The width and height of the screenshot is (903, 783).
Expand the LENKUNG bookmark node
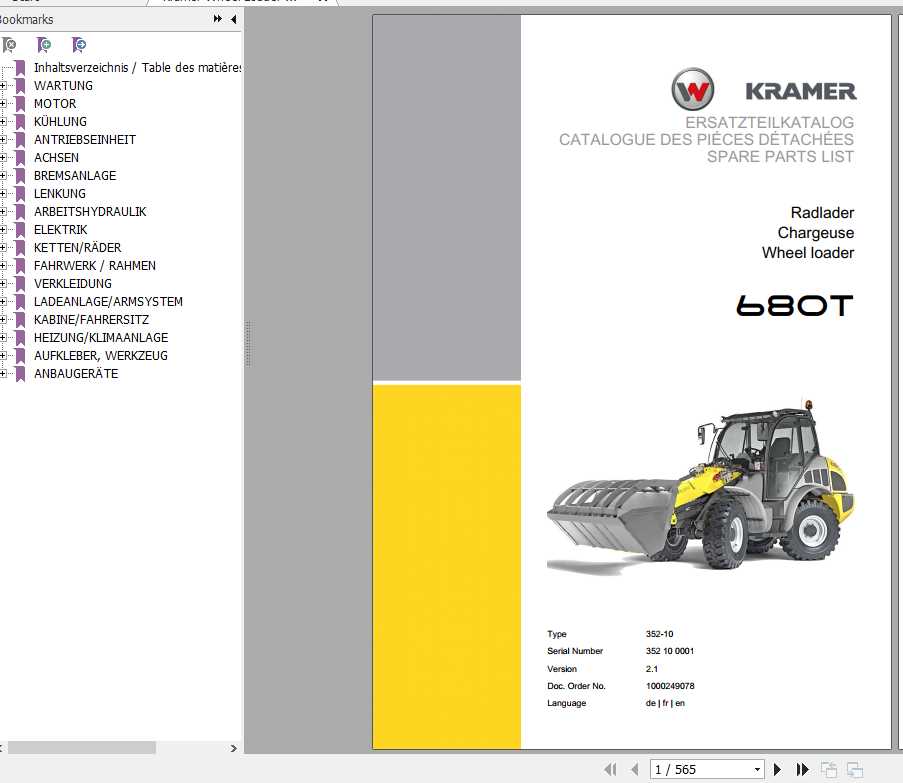click(x=3, y=193)
